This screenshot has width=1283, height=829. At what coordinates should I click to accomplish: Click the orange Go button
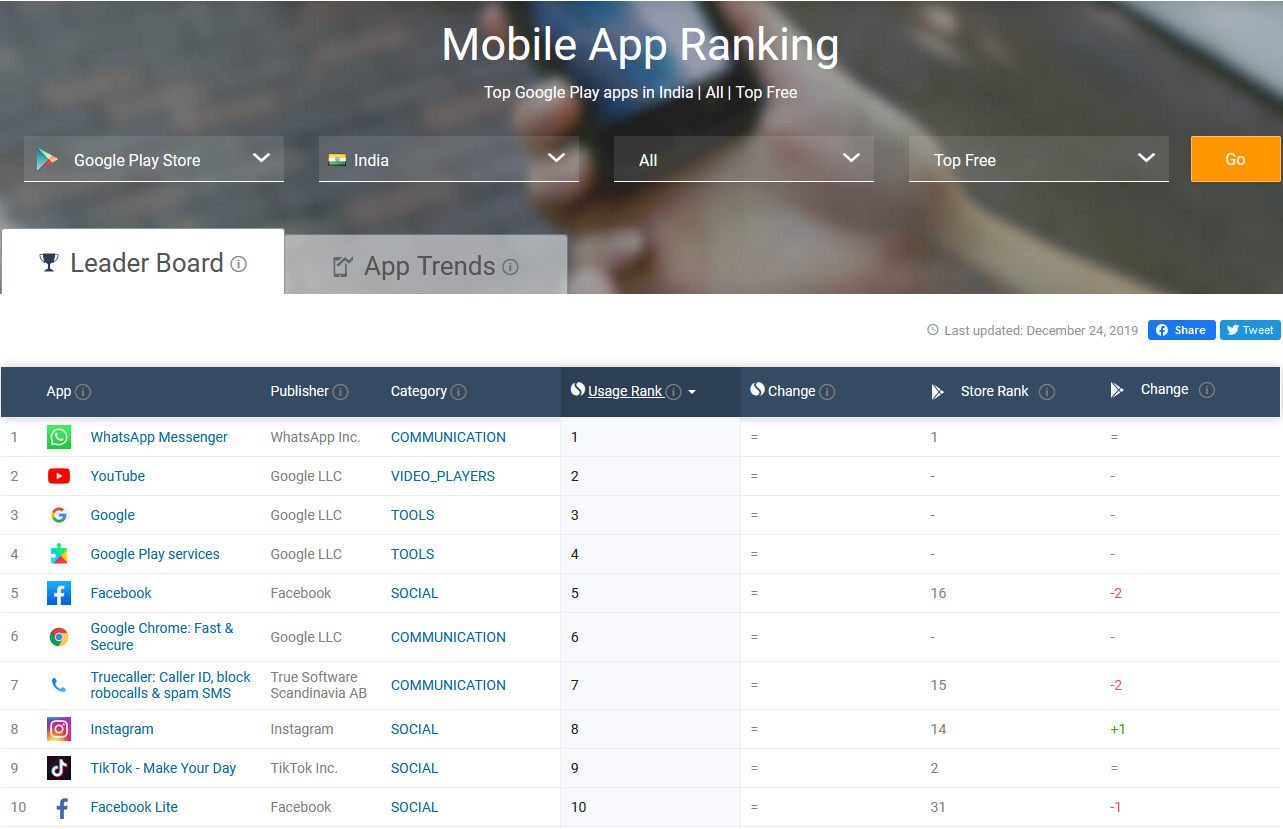tap(1236, 159)
